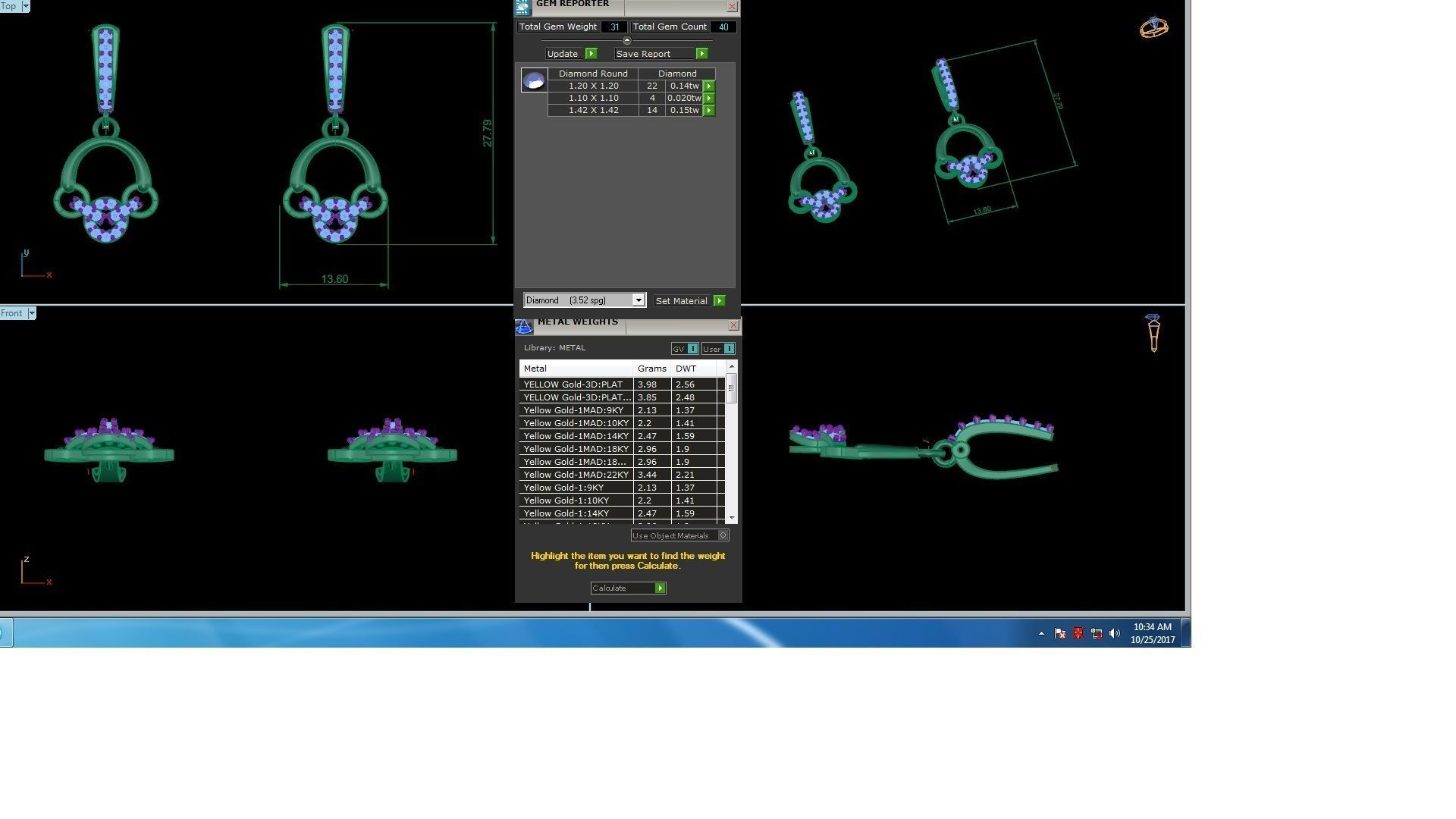Enable Use Object Materials option
1456x819 pixels.
pos(723,535)
